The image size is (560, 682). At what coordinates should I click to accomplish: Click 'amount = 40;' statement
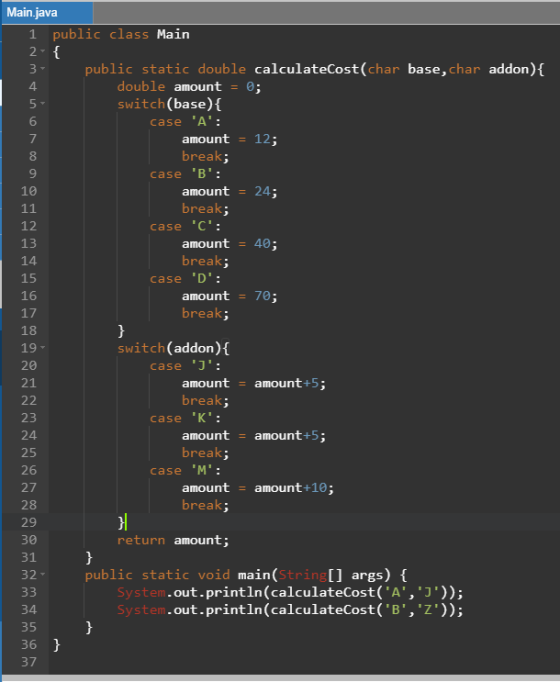[230, 244]
